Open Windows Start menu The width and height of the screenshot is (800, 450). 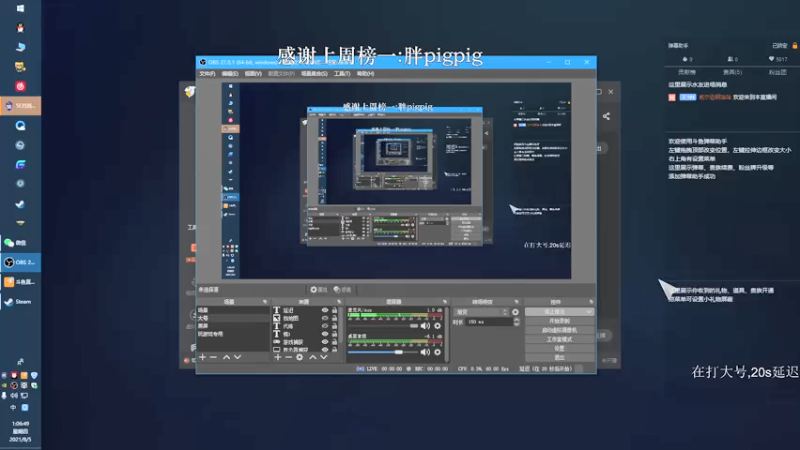[x=20, y=8]
